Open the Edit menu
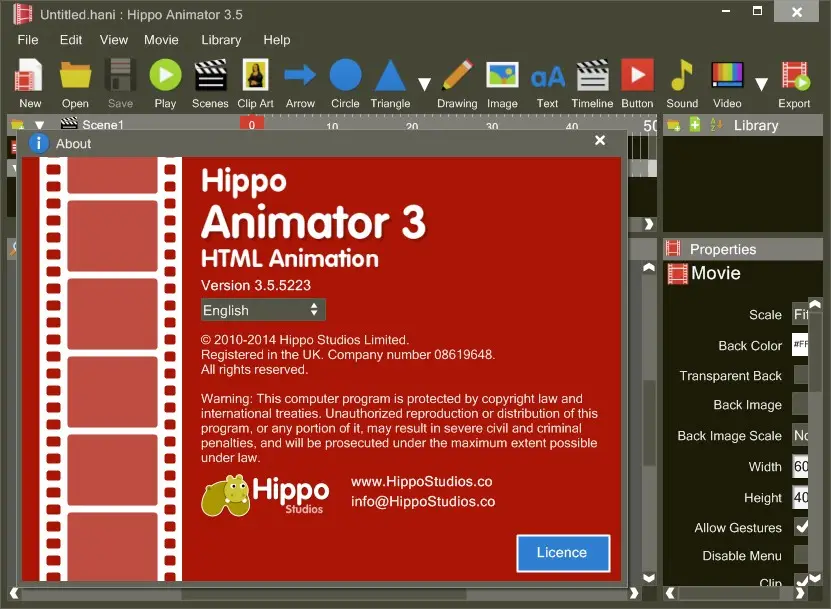Viewport: 831px width, 609px height. coord(70,40)
